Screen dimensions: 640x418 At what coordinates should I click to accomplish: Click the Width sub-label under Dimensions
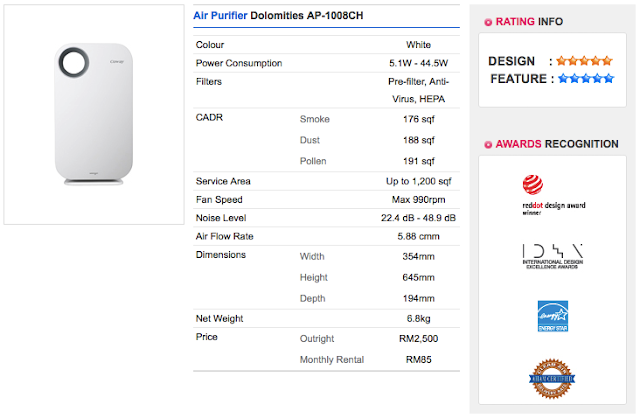coord(312,256)
